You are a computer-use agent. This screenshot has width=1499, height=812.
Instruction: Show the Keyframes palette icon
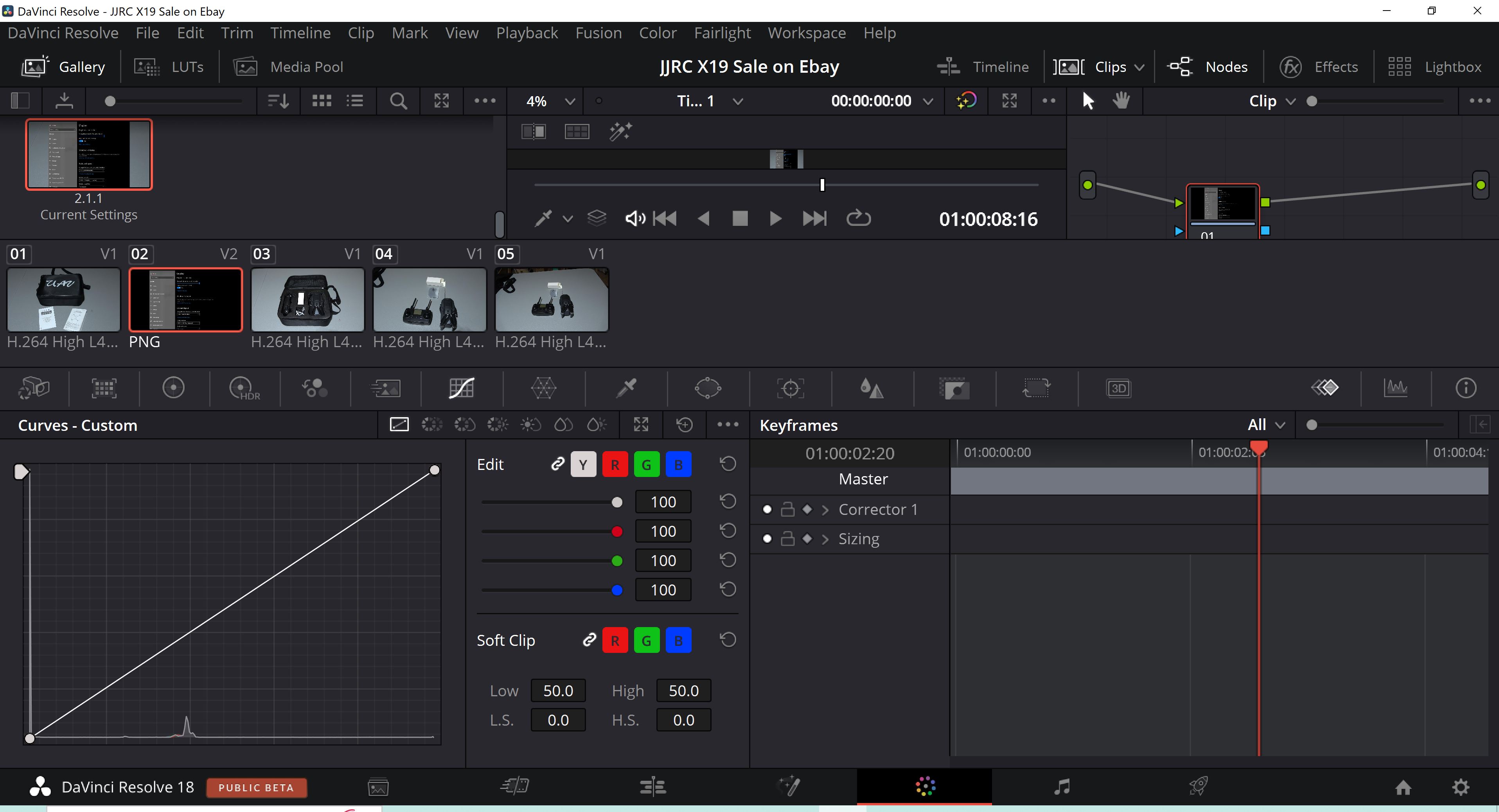(1325, 387)
